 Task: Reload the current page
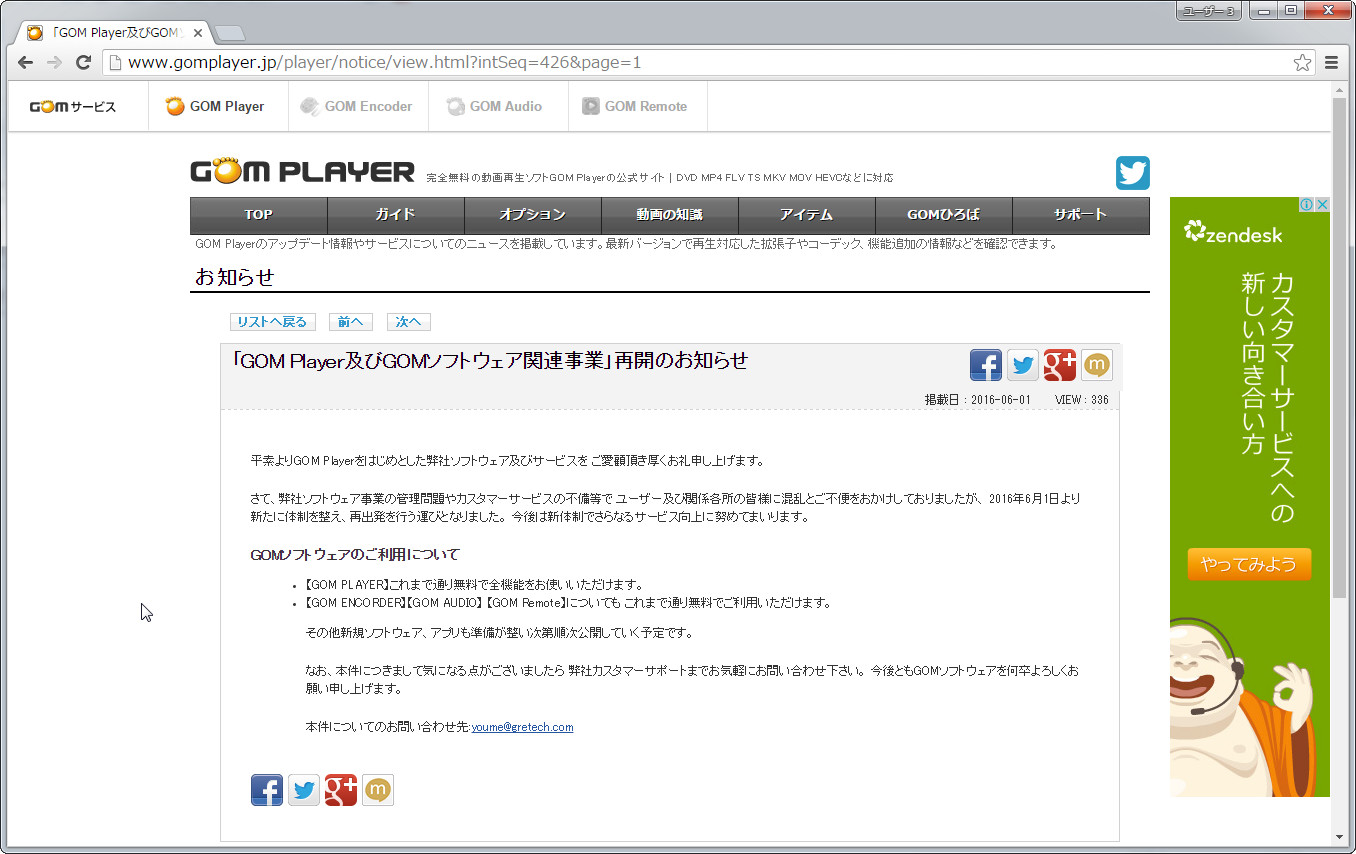[84, 62]
